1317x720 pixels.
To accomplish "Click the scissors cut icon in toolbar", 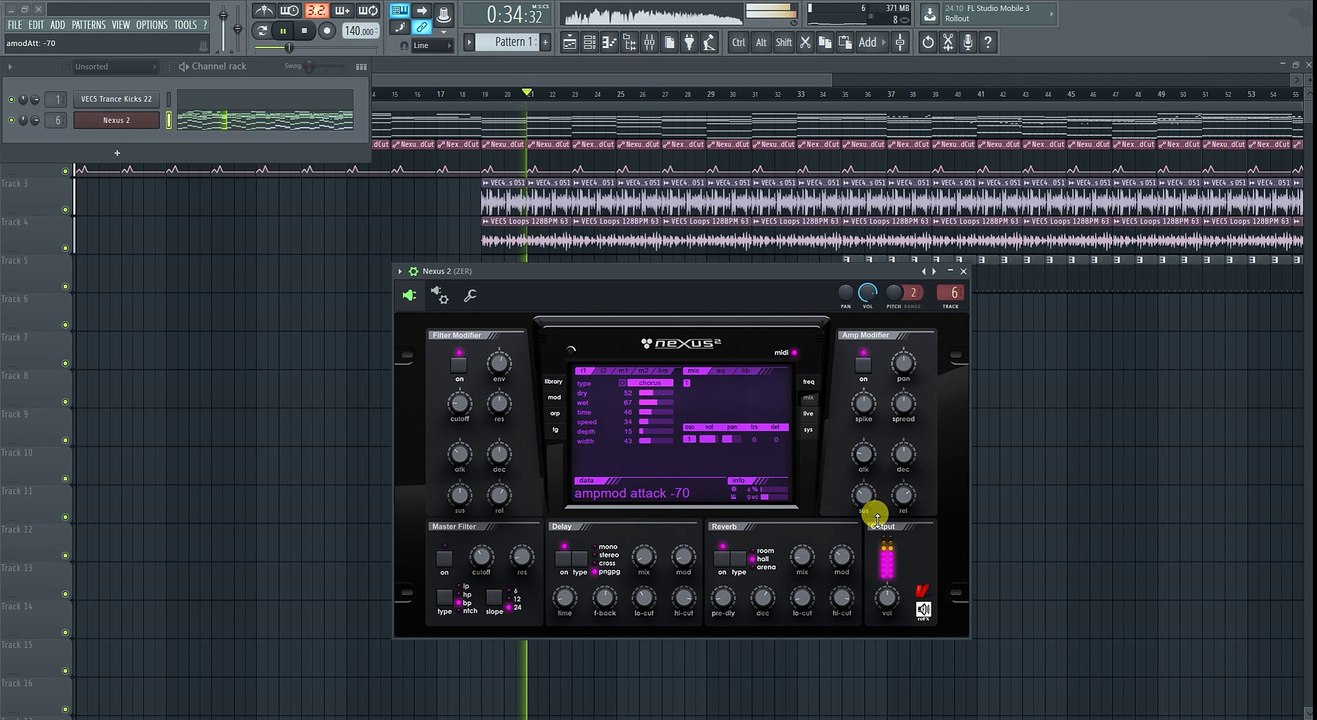I will tap(805, 42).
